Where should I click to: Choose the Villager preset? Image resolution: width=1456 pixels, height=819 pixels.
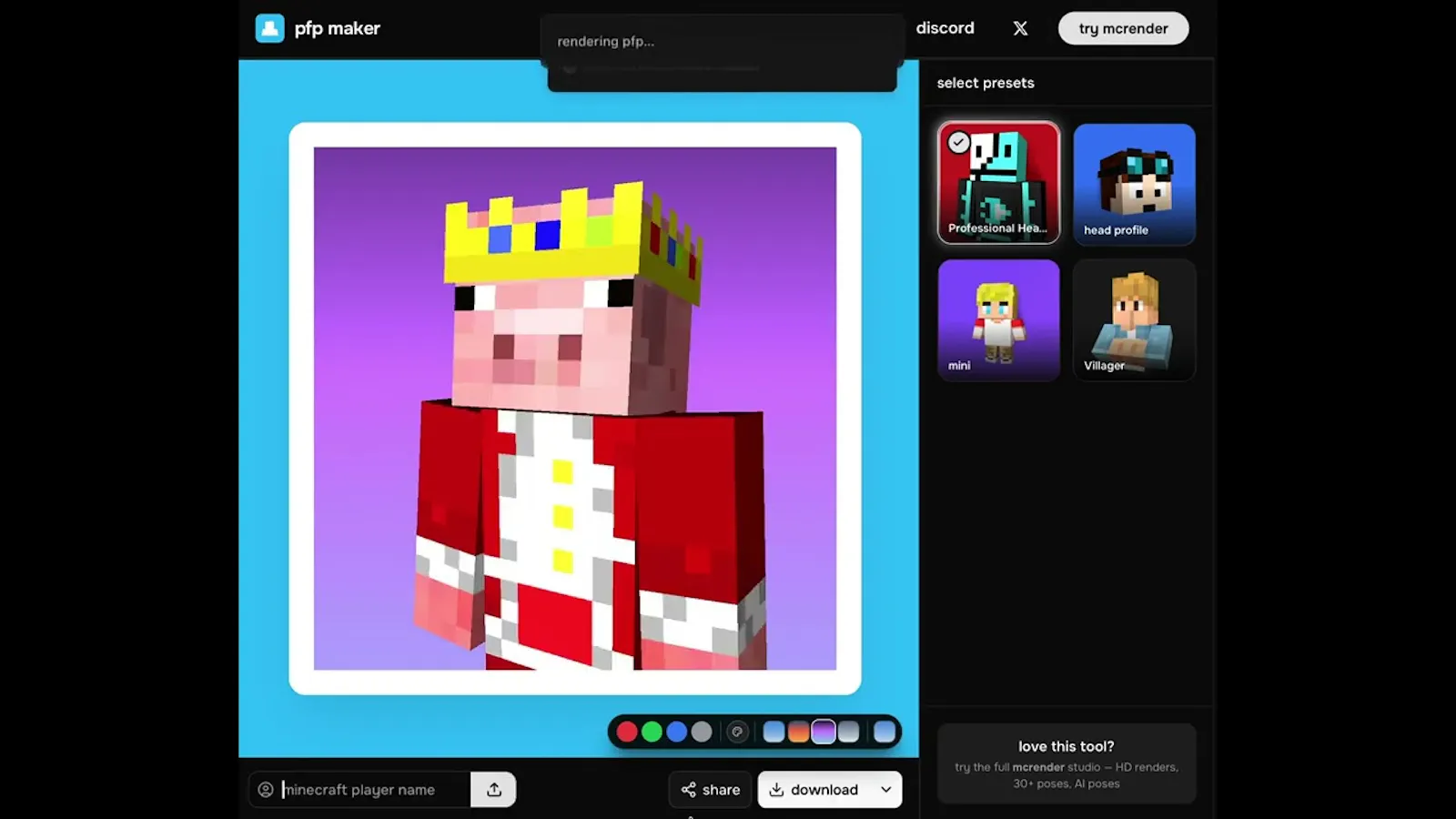click(x=1134, y=320)
